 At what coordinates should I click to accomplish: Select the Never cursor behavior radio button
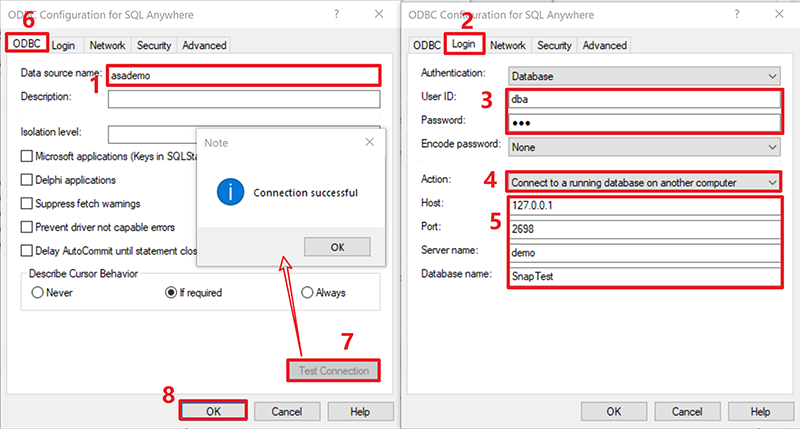[38, 293]
